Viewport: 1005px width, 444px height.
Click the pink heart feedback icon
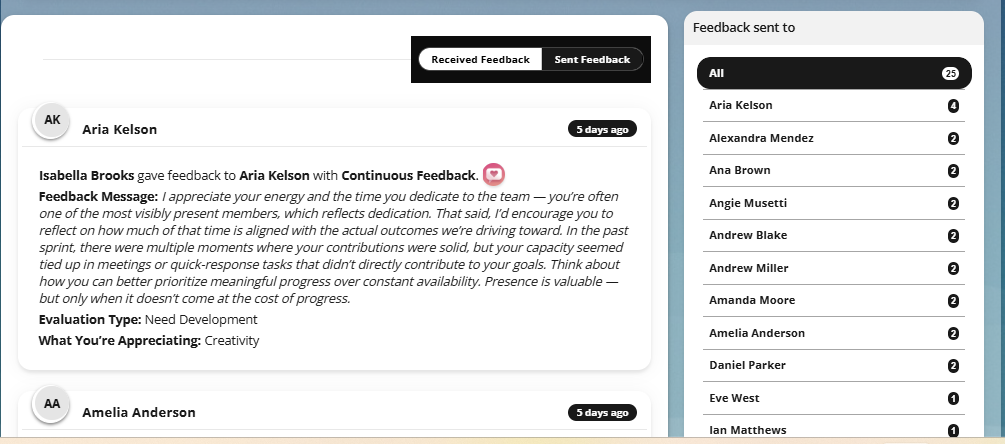[494, 174]
